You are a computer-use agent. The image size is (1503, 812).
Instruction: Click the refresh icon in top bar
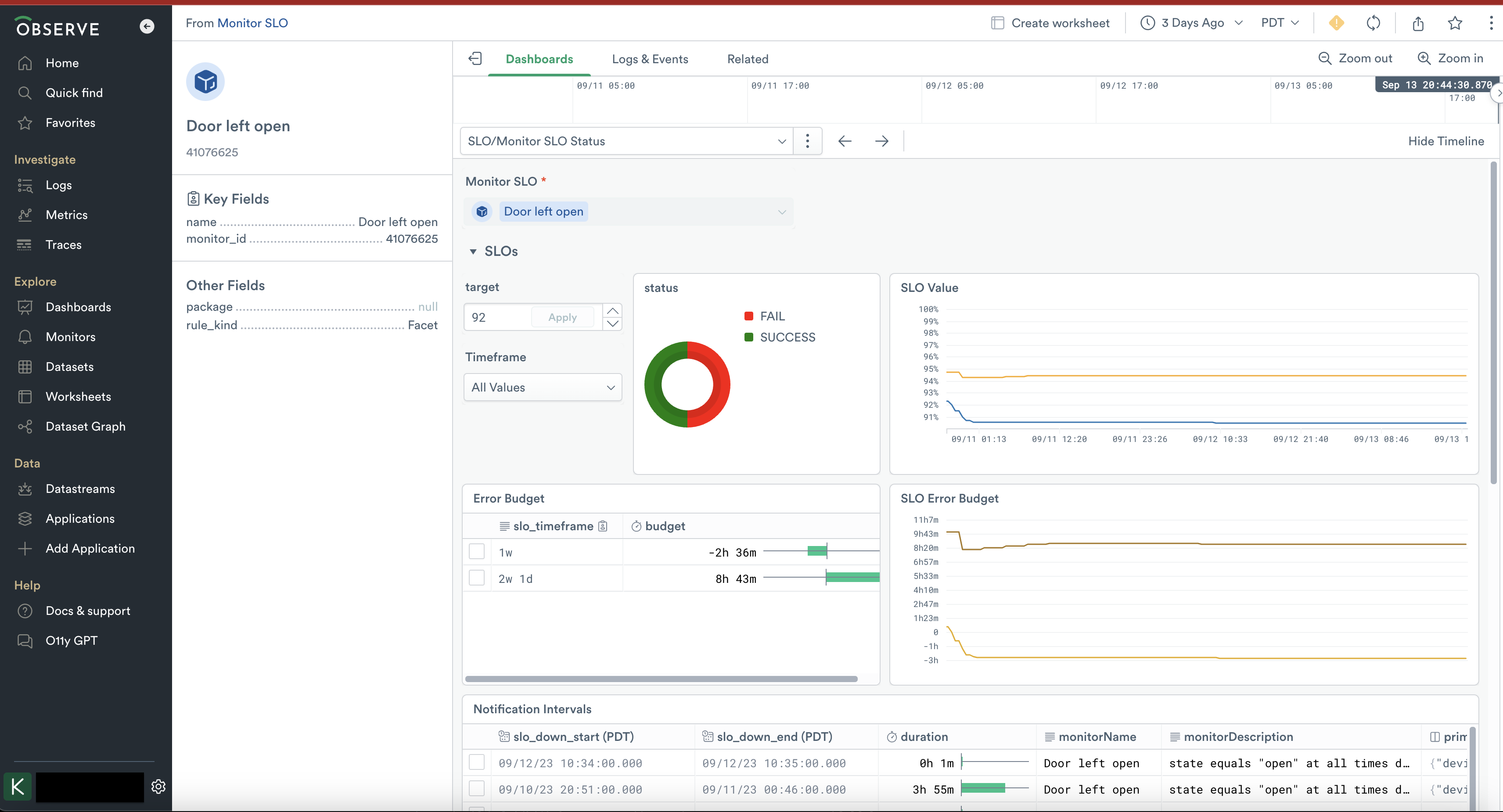[1374, 23]
